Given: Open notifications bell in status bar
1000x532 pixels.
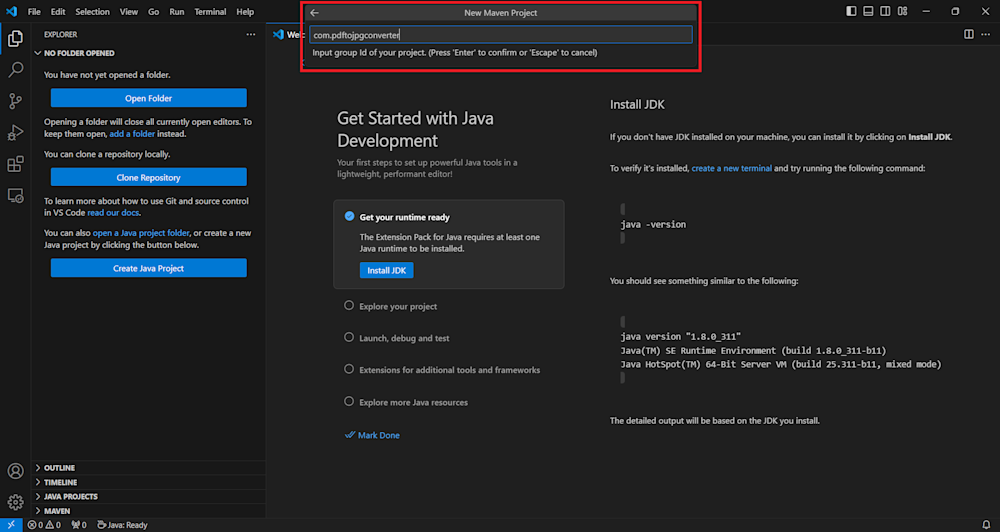Looking at the screenshot, I should [x=986, y=525].
